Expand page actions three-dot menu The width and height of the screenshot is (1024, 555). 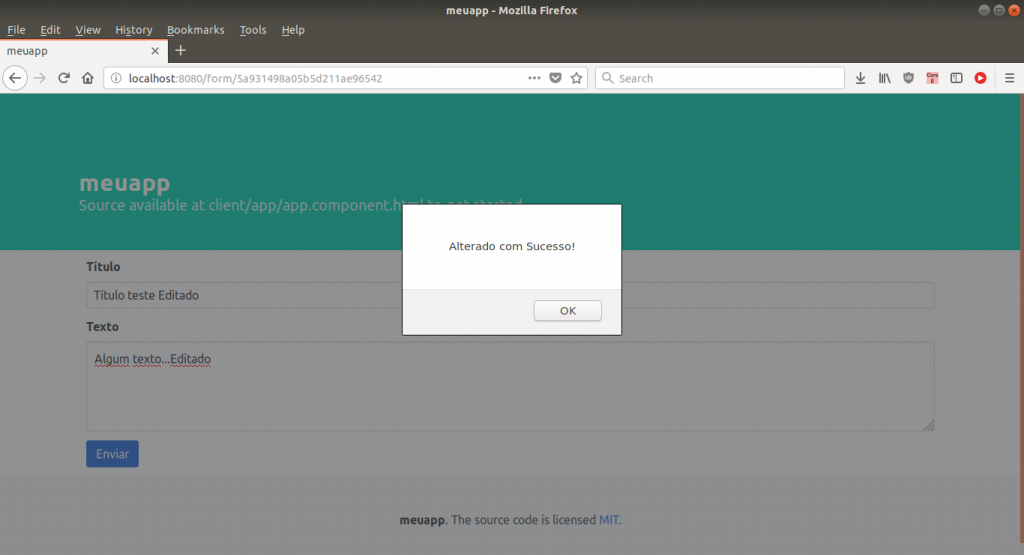pyautogui.click(x=534, y=78)
